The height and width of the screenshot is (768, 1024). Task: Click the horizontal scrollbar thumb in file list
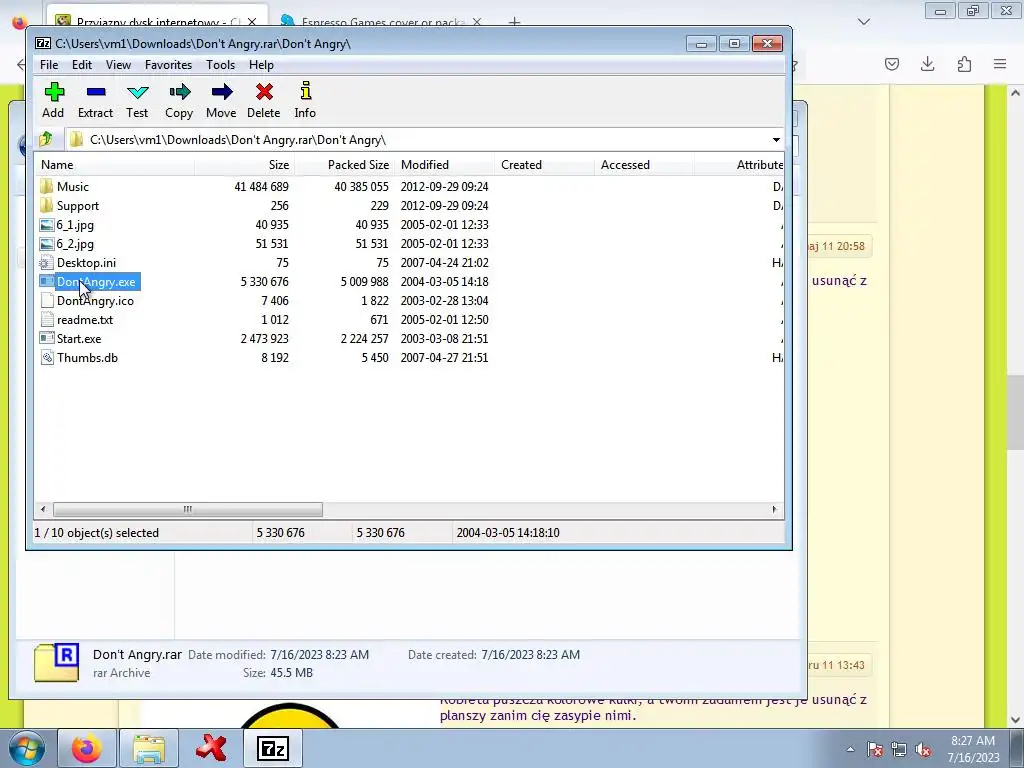tap(187, 509)
